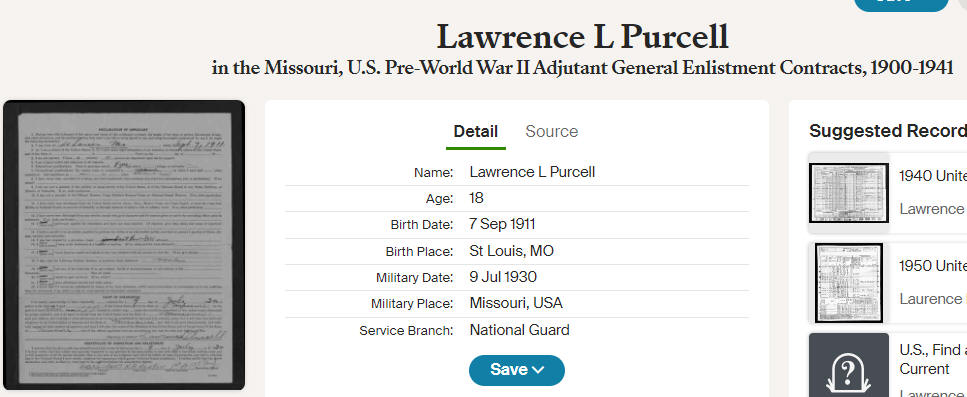This screenshot has width=967, height=397.
Task: Open the 1950 United States census thumbnail
Action: [849, 283]
